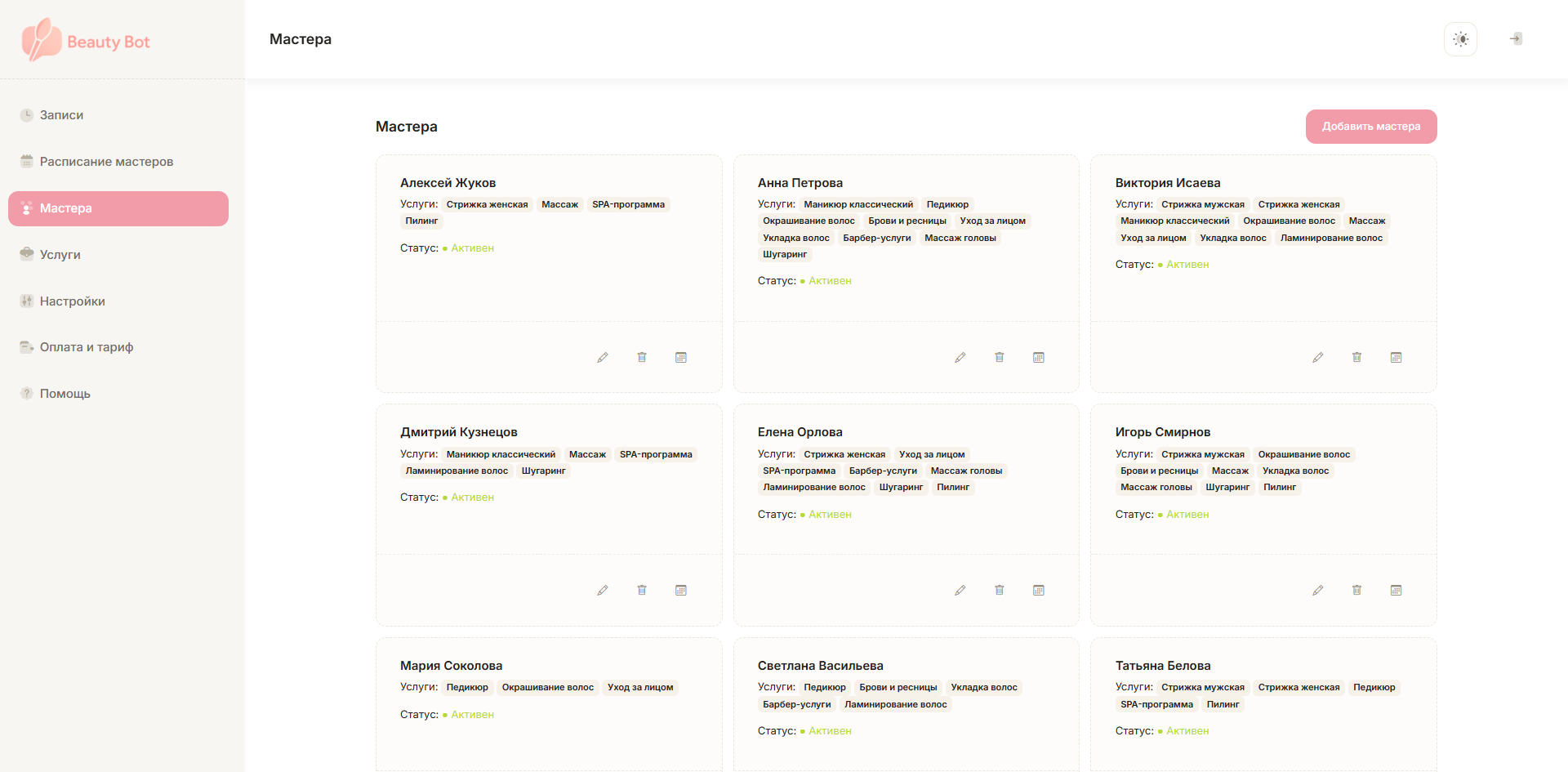Open Настройки from the sidebar
Viewport: 1568px width, 772px height.
(72, 301)
